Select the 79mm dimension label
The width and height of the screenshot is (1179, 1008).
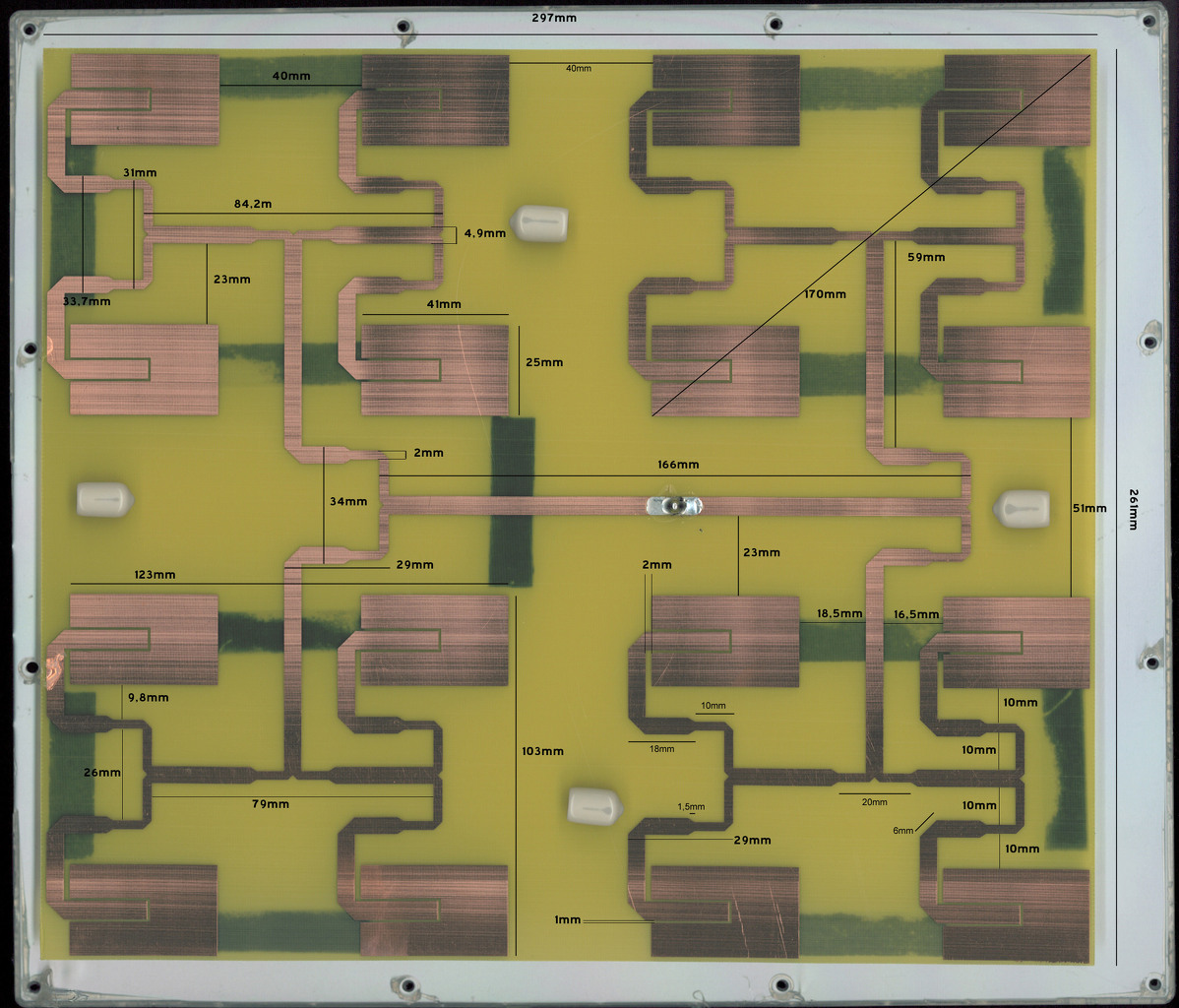(271, 803)
